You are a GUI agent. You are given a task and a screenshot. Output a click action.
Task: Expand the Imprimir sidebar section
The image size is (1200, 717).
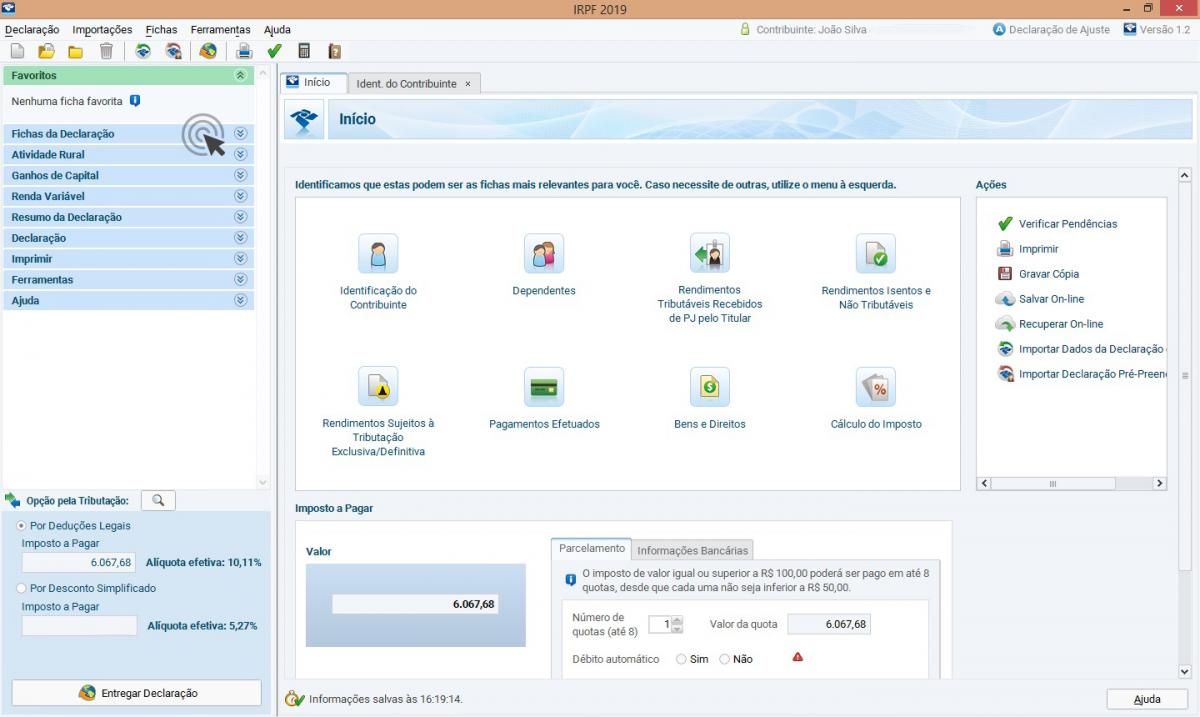(240, 259)
